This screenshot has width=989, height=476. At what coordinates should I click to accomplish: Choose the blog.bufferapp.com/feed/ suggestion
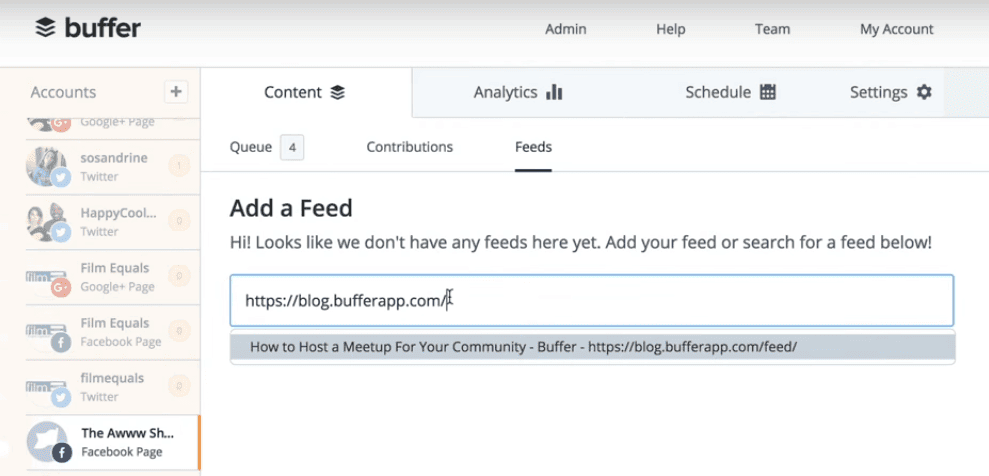pos(592,347)
